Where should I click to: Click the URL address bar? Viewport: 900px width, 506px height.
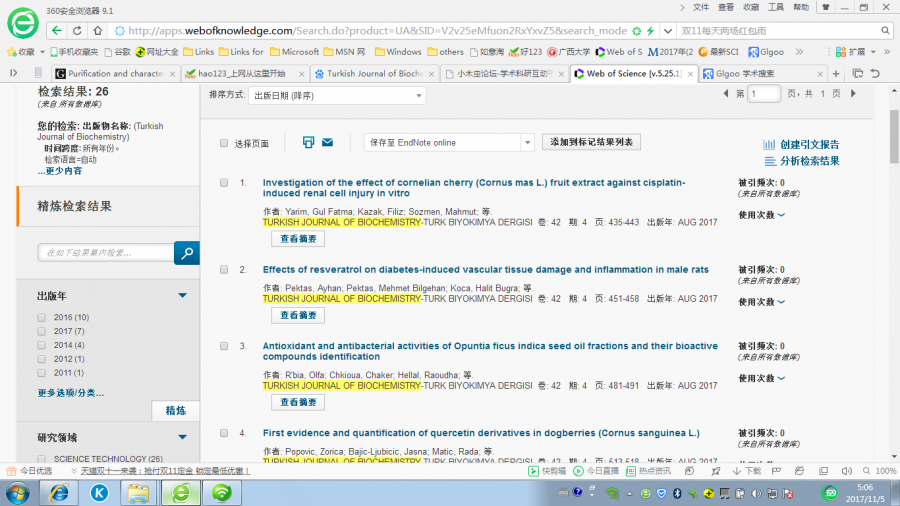click(377, 31)
